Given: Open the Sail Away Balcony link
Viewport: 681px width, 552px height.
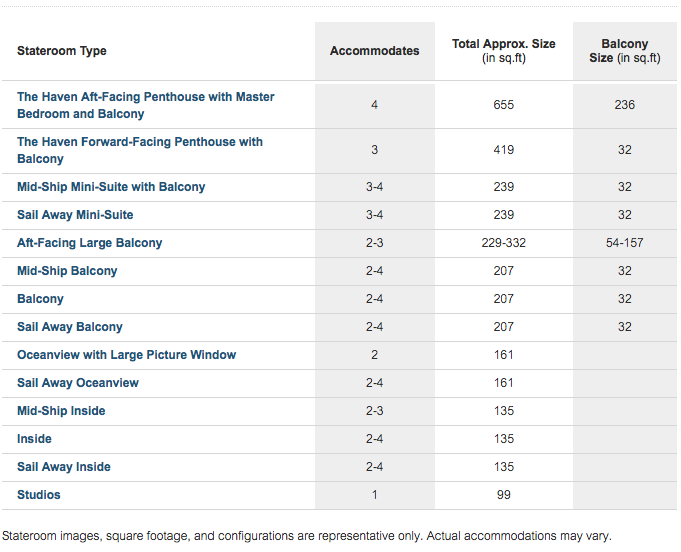Looking at the screenshot, I should [69, 327].
